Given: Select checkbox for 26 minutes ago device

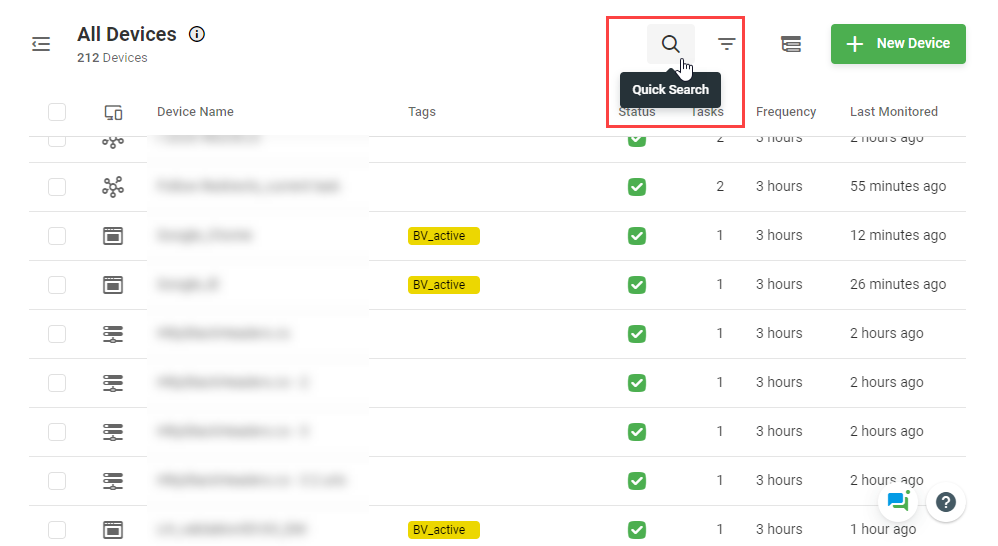Looking at the screenshot, I should (57, 285).
